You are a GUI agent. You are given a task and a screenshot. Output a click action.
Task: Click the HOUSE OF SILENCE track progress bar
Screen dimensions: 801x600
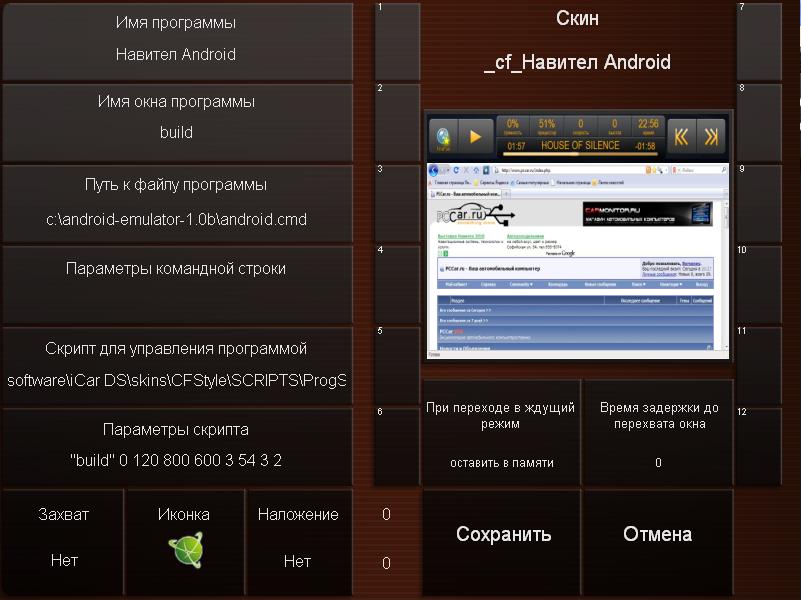tap(580, 146)
